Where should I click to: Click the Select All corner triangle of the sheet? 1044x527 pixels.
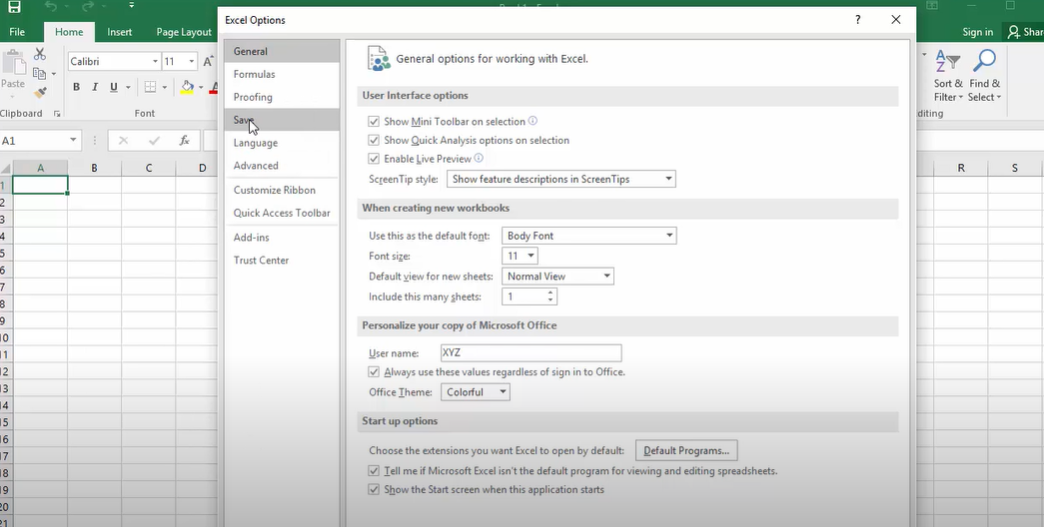6,169
